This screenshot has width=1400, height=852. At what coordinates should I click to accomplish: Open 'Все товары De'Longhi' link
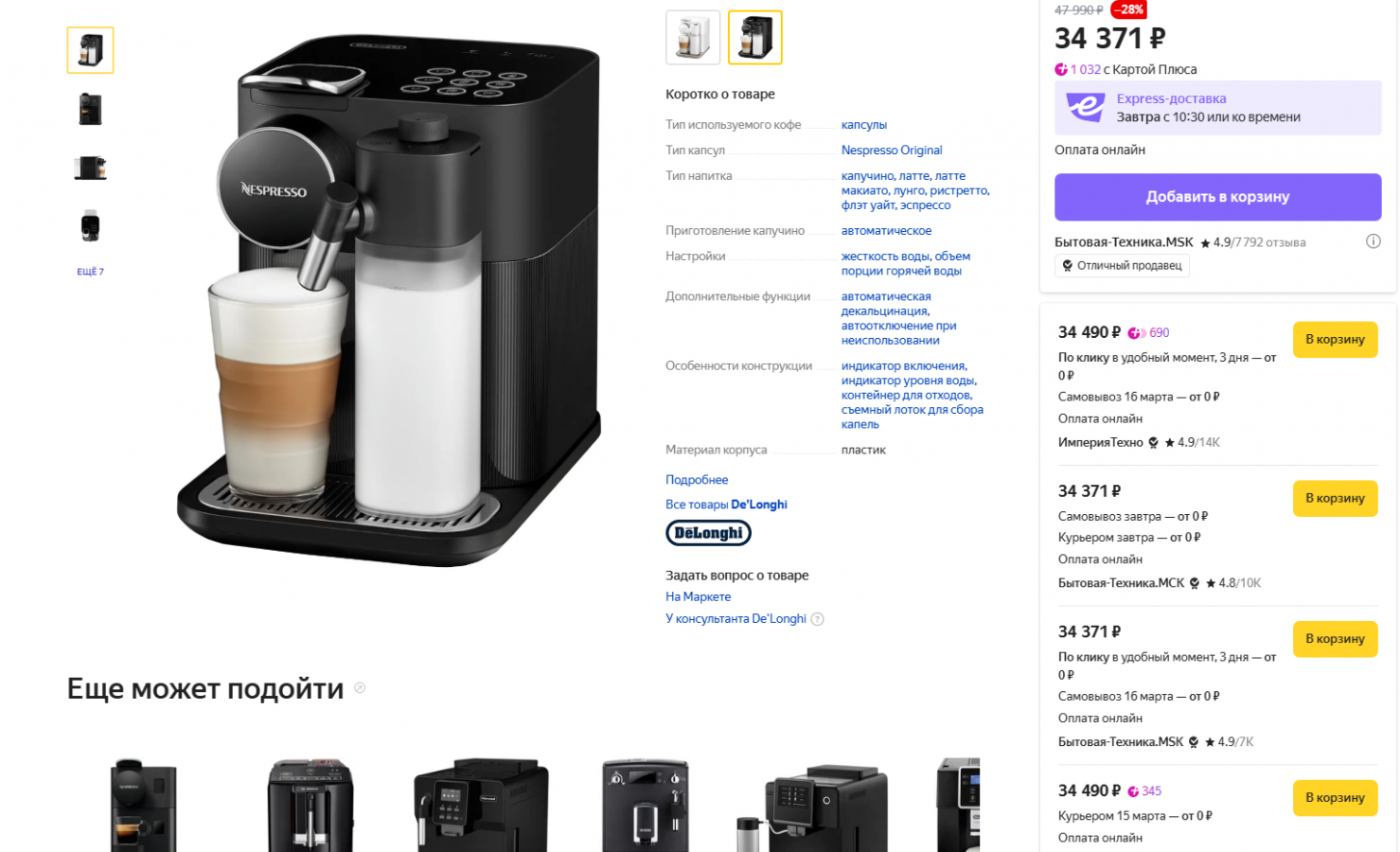pyautogui.click(x=726, y=505)
